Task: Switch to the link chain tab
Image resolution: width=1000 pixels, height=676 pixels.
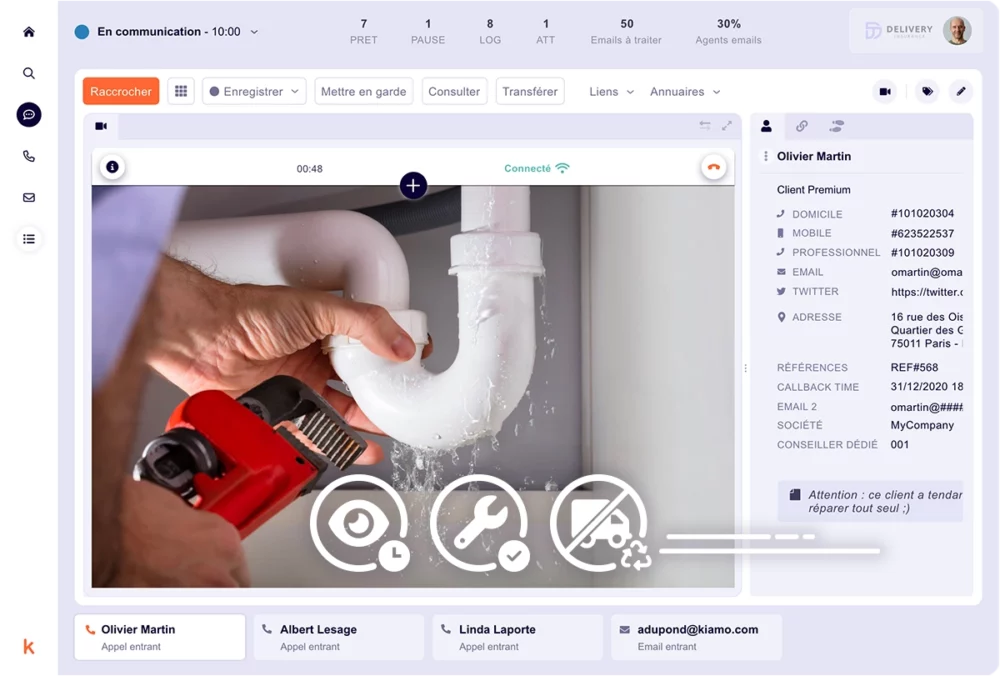Action: tap(802, 126)
